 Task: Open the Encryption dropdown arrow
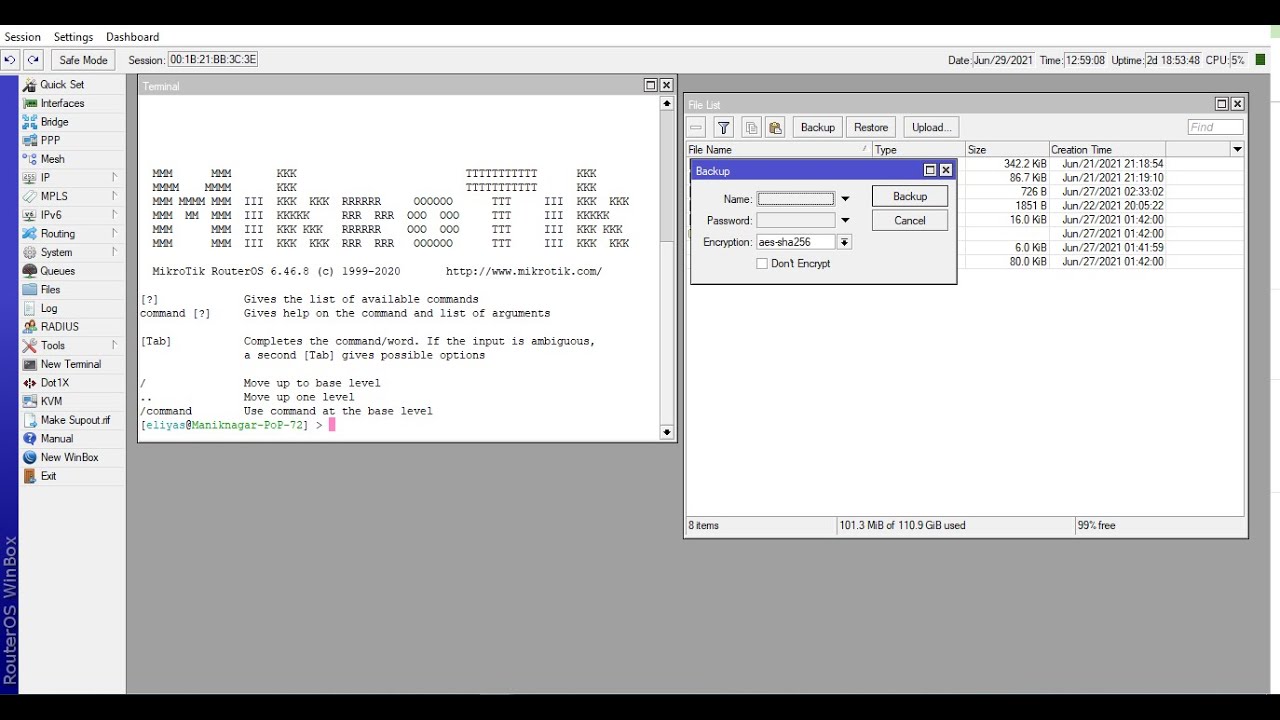tap(845, 242)
